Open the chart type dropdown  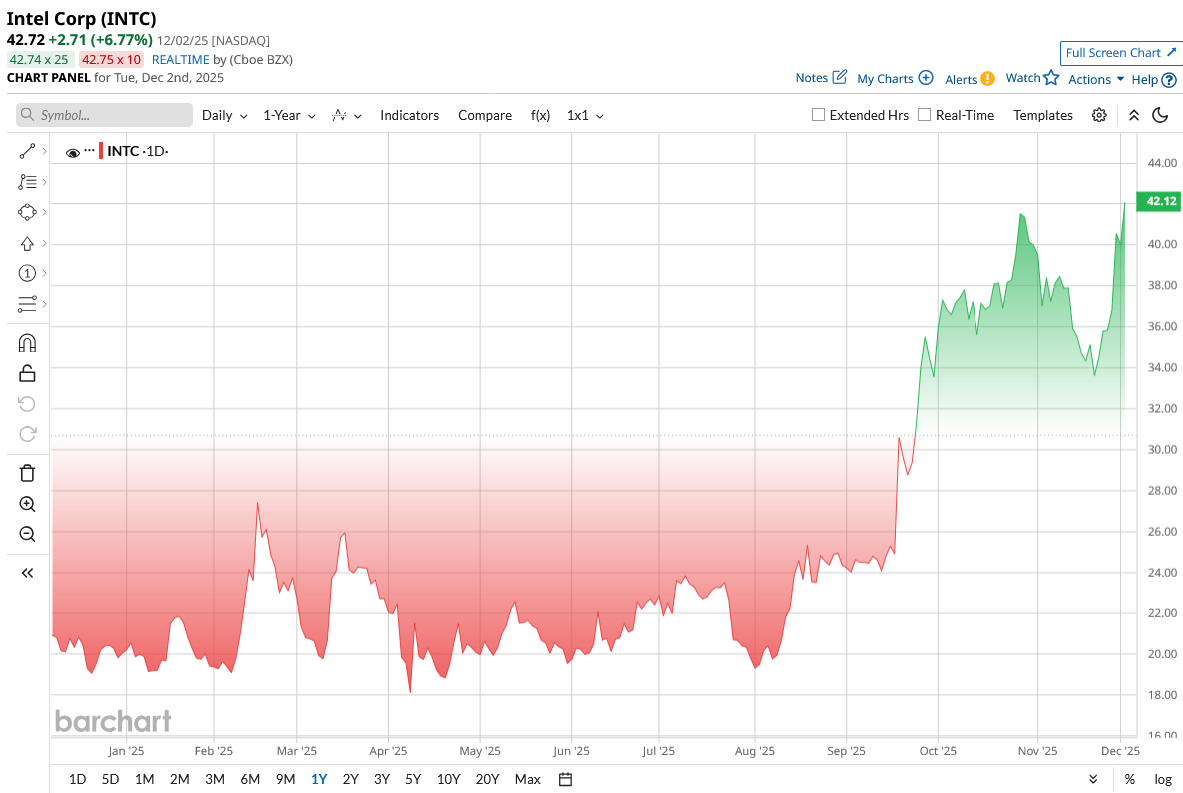tap(347, 115)
